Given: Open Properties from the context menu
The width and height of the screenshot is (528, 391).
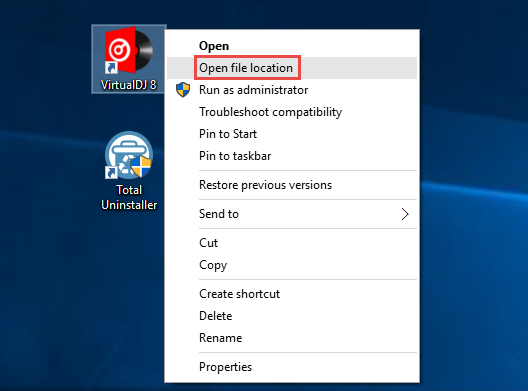Looking at the screenshot, I should click(292, 367).
